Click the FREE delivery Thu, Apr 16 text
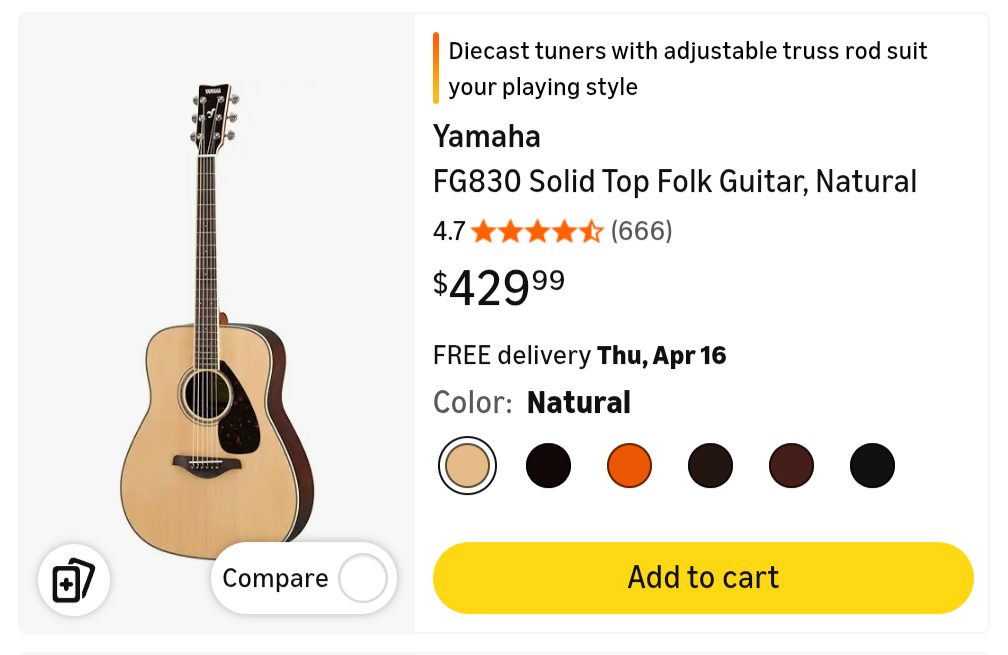The width and height of the screenshot is (1008, 655). tap(580, 355)
